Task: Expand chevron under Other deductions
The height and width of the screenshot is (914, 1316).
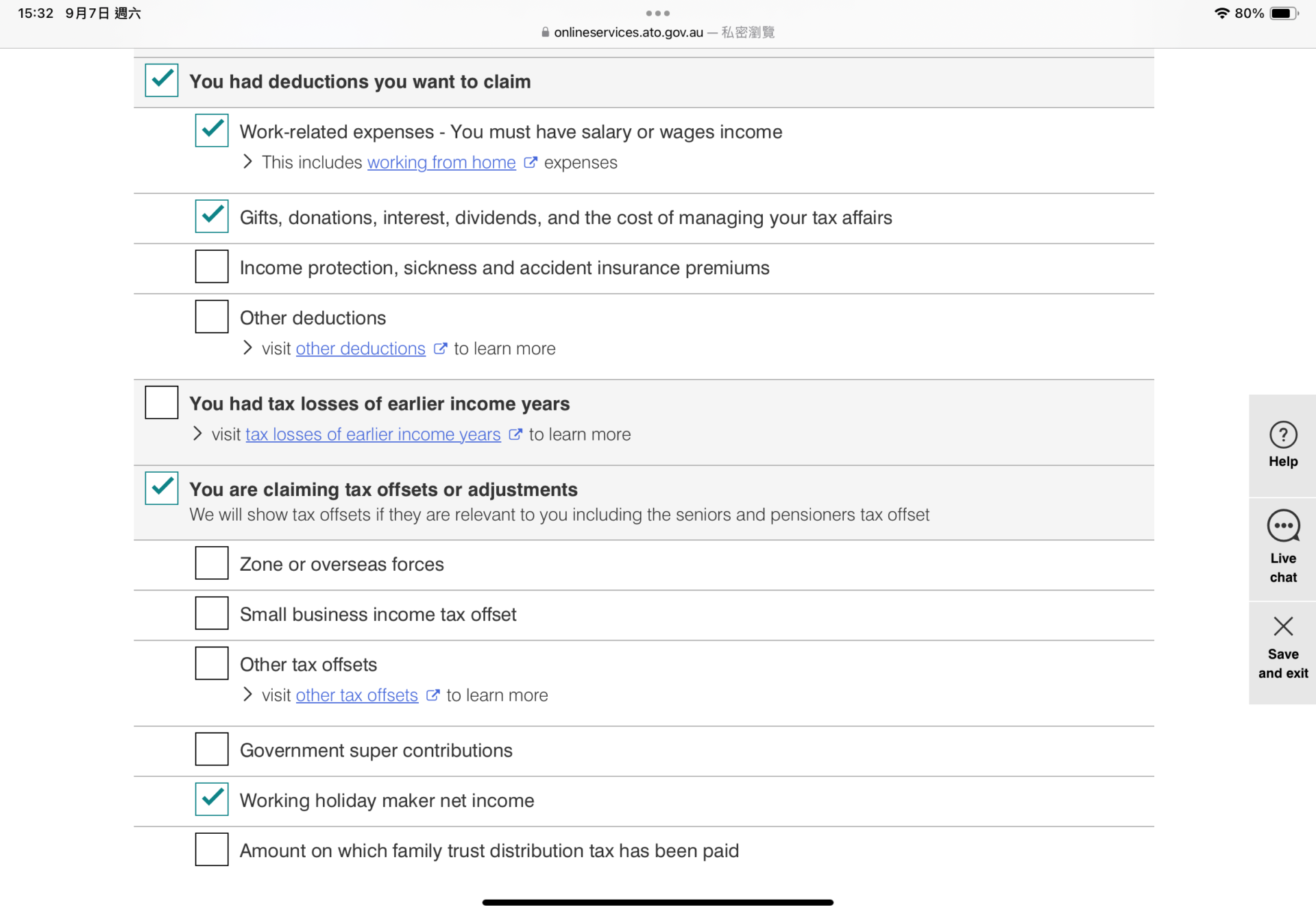Action: point(247,348)
